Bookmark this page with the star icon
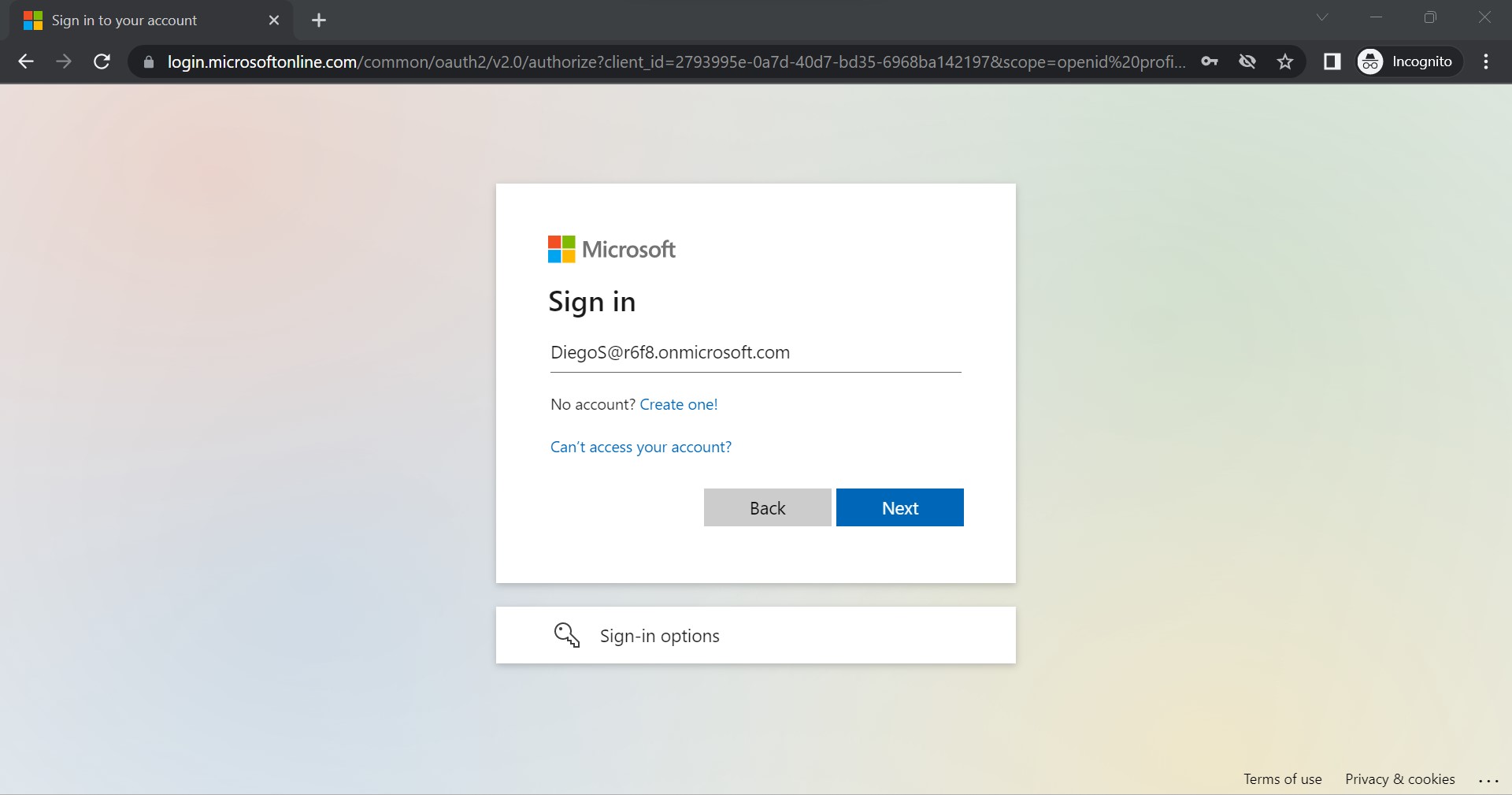The height and width of the screenshot is (795, 1512). click(1285, 62)
